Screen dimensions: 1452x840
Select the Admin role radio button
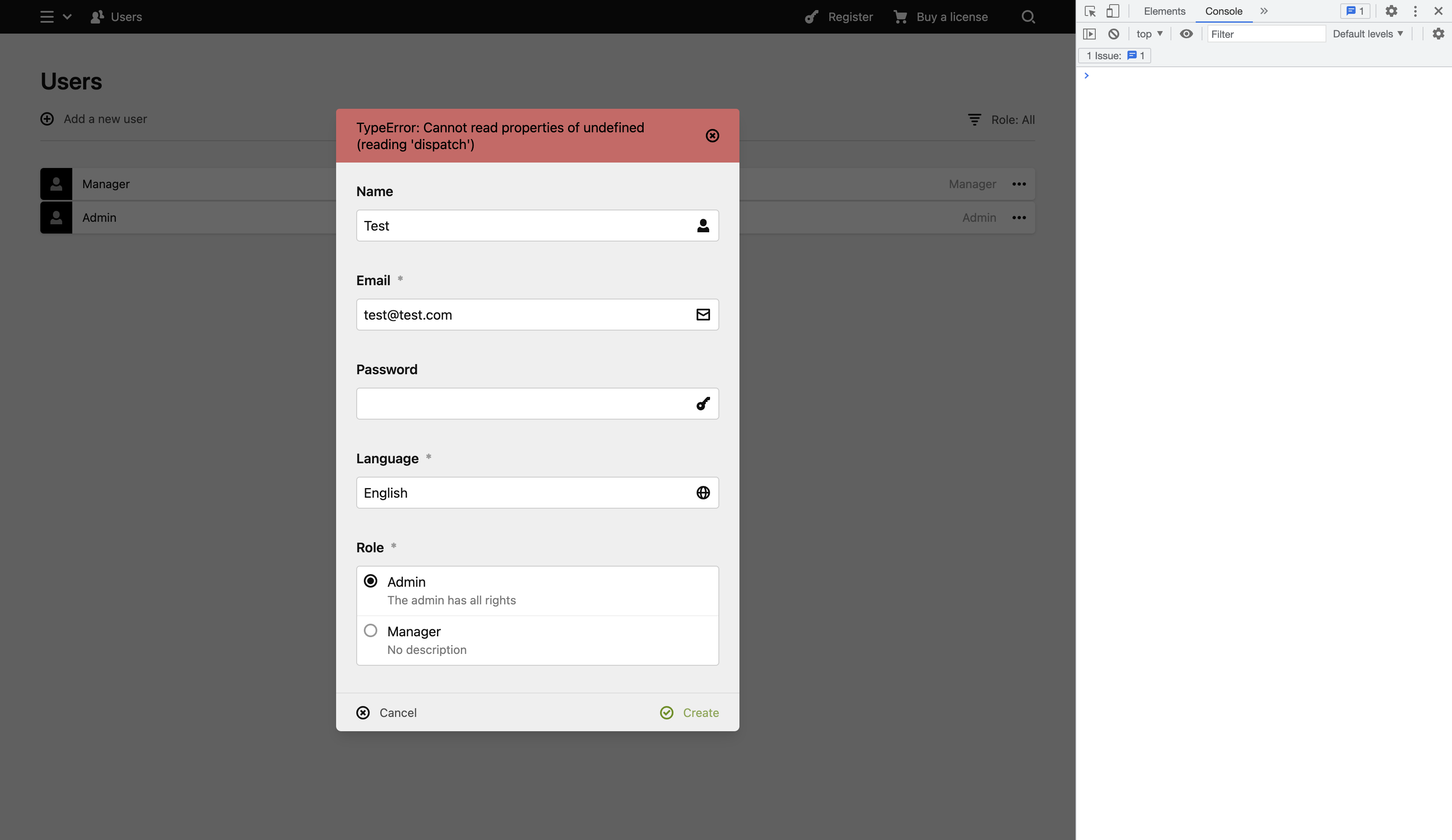coord(371,581)
